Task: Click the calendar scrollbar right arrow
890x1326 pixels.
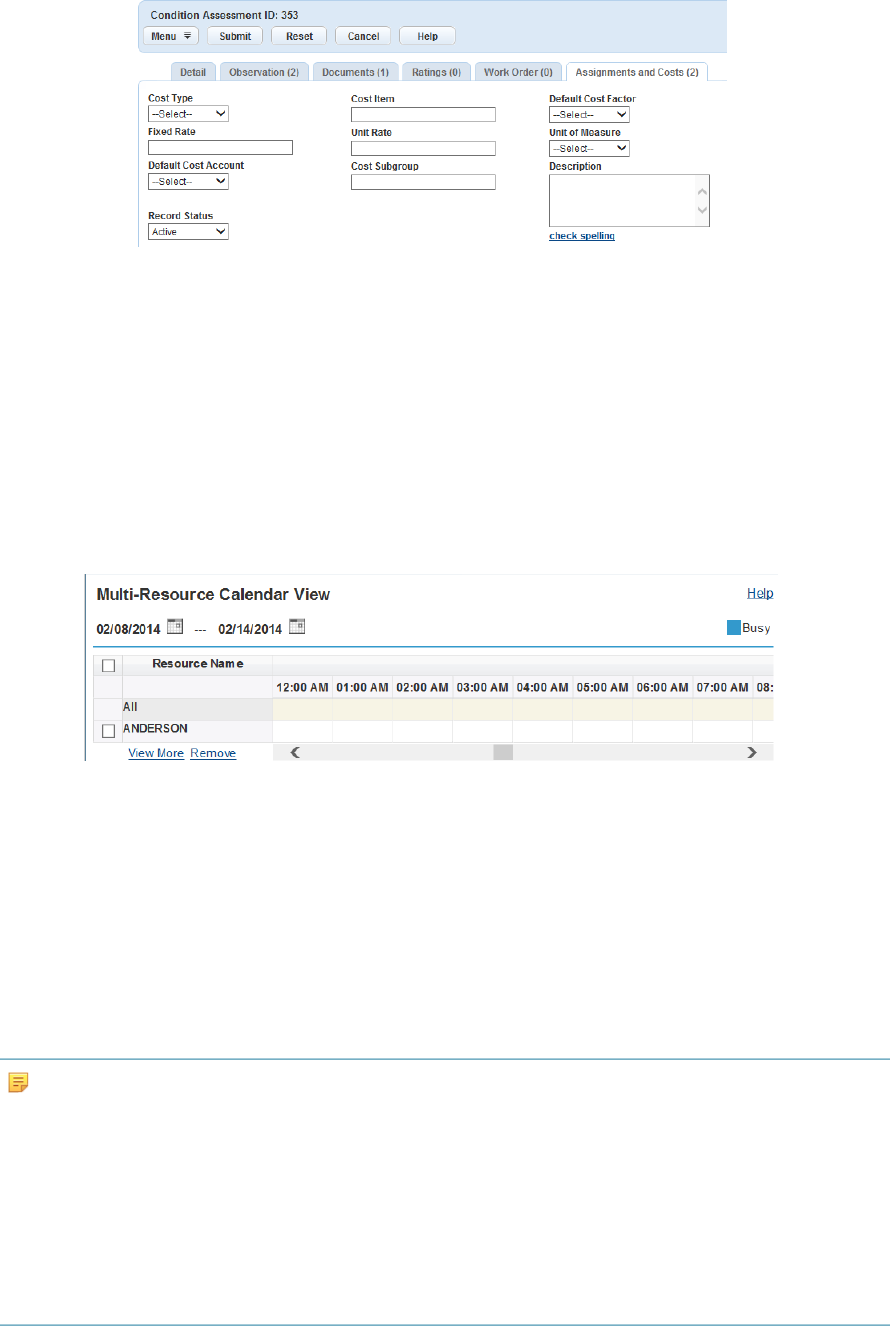Action: tap(752, 752)
